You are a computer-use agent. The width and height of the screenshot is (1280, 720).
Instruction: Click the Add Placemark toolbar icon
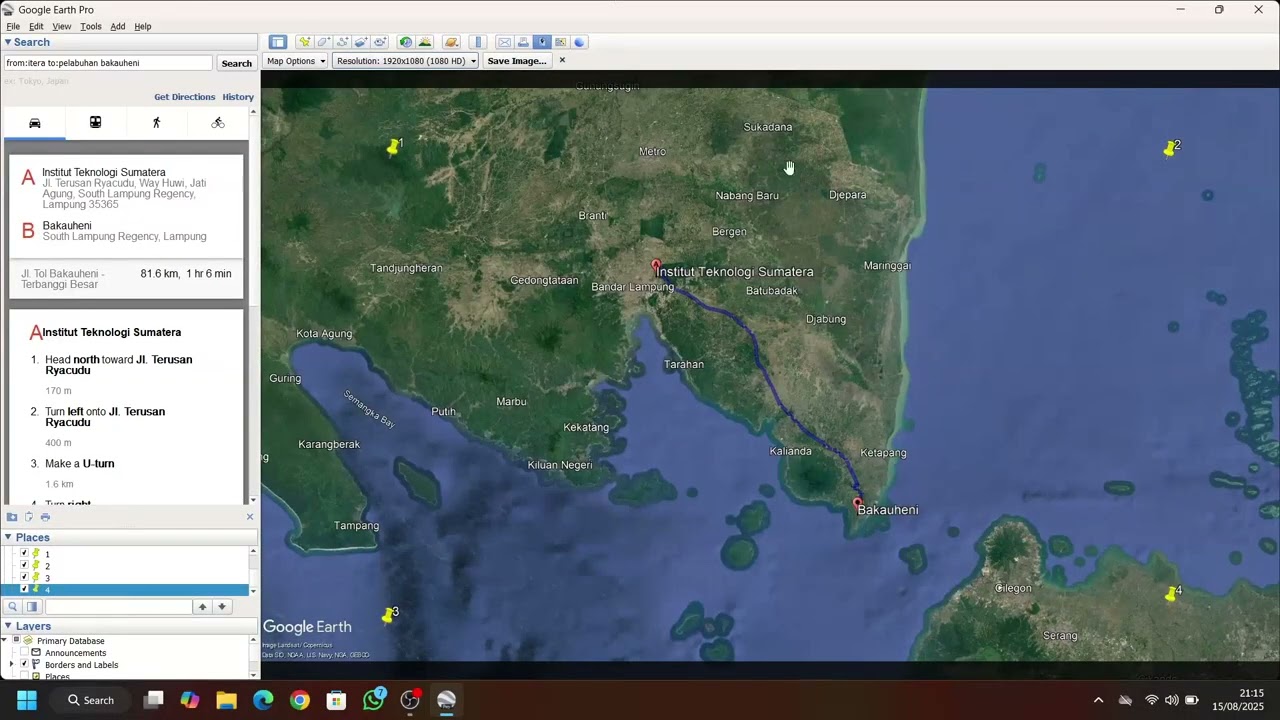(x=305, y=42)
